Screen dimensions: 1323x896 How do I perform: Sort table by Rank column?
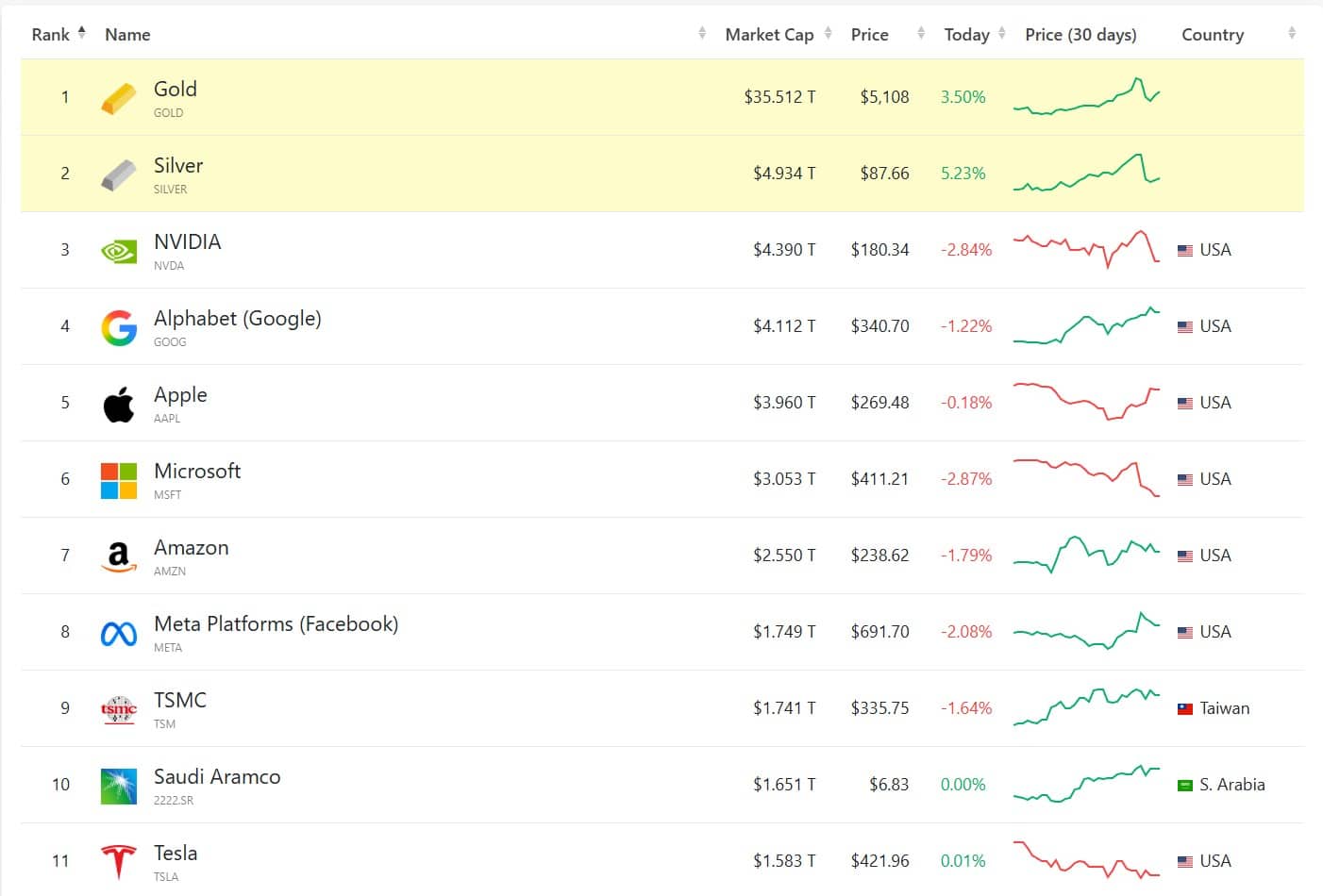click(x=59, y=34)
